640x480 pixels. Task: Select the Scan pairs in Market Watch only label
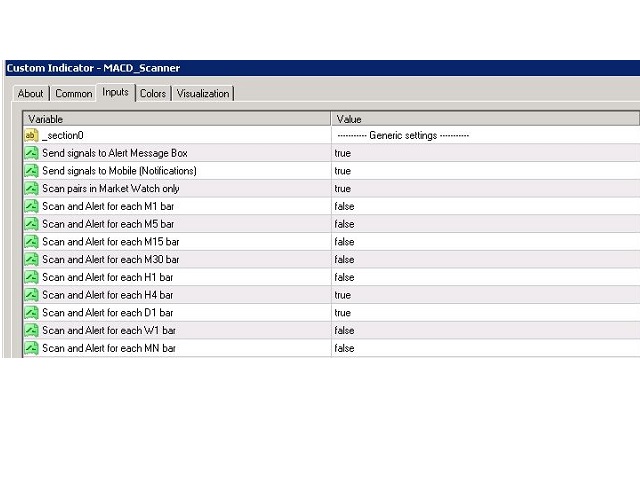click(x=111, y=189)
